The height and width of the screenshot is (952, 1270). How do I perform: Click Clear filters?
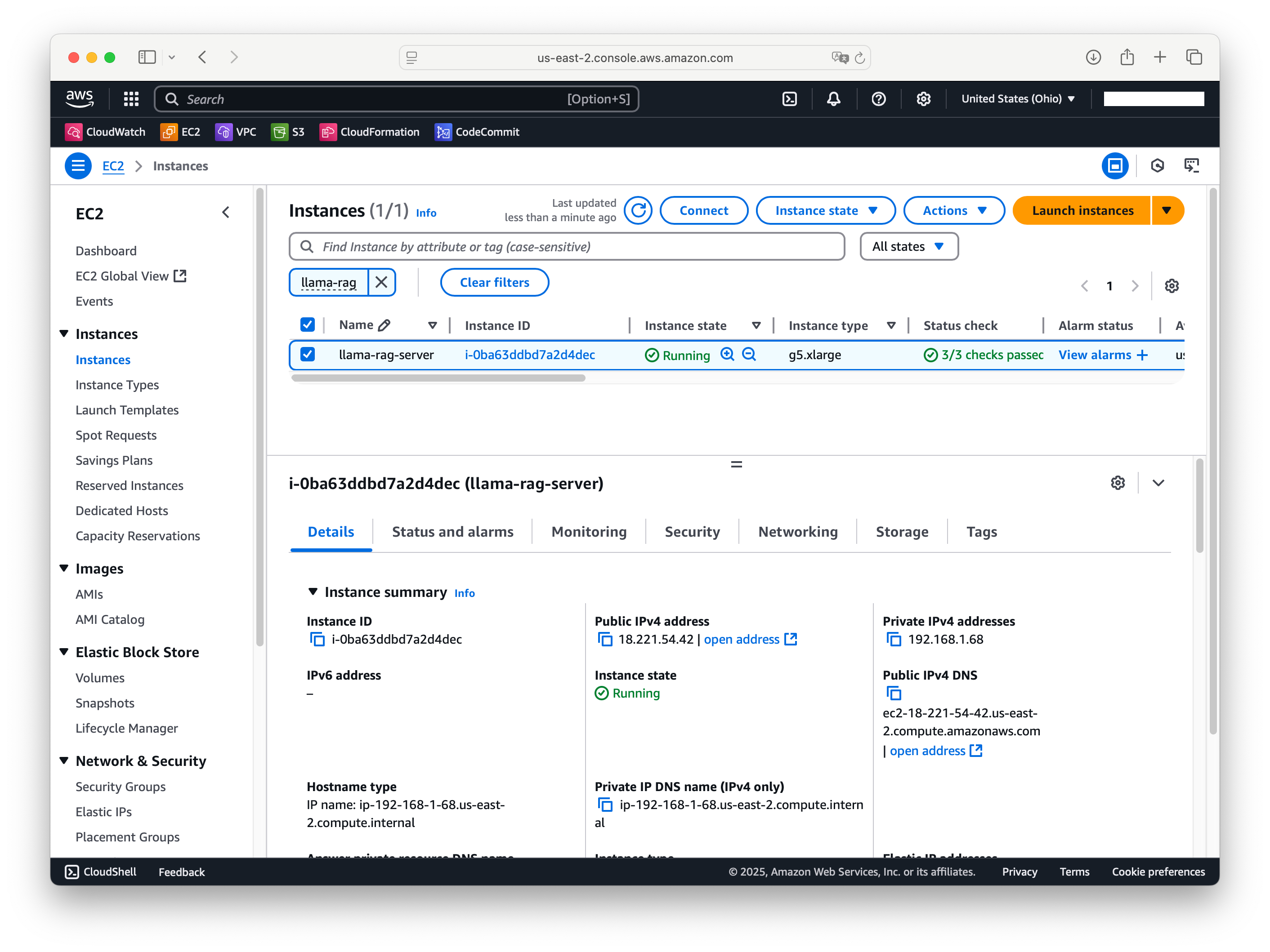[494, 282]
